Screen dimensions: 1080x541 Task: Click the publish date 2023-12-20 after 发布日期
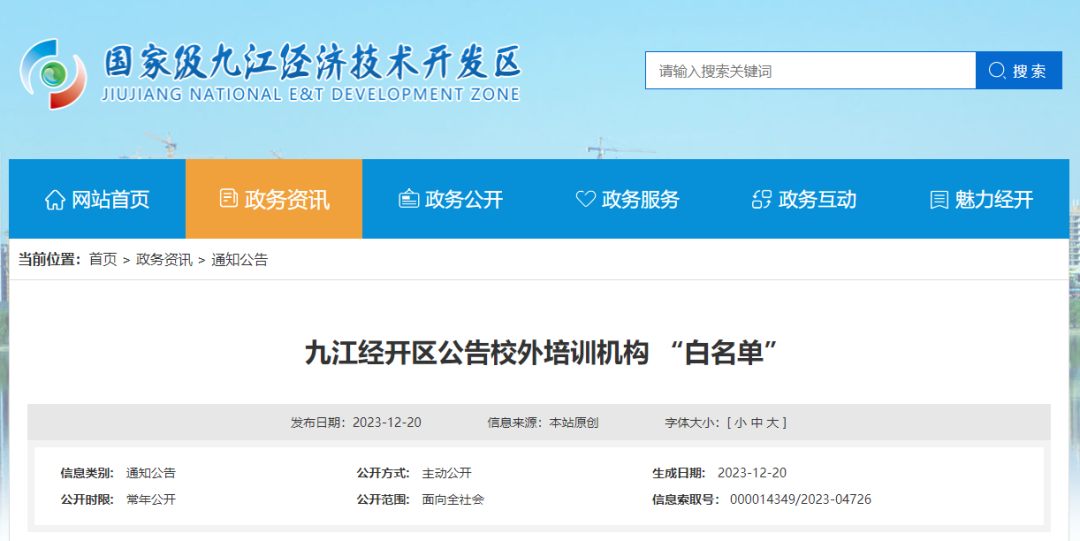387,422
